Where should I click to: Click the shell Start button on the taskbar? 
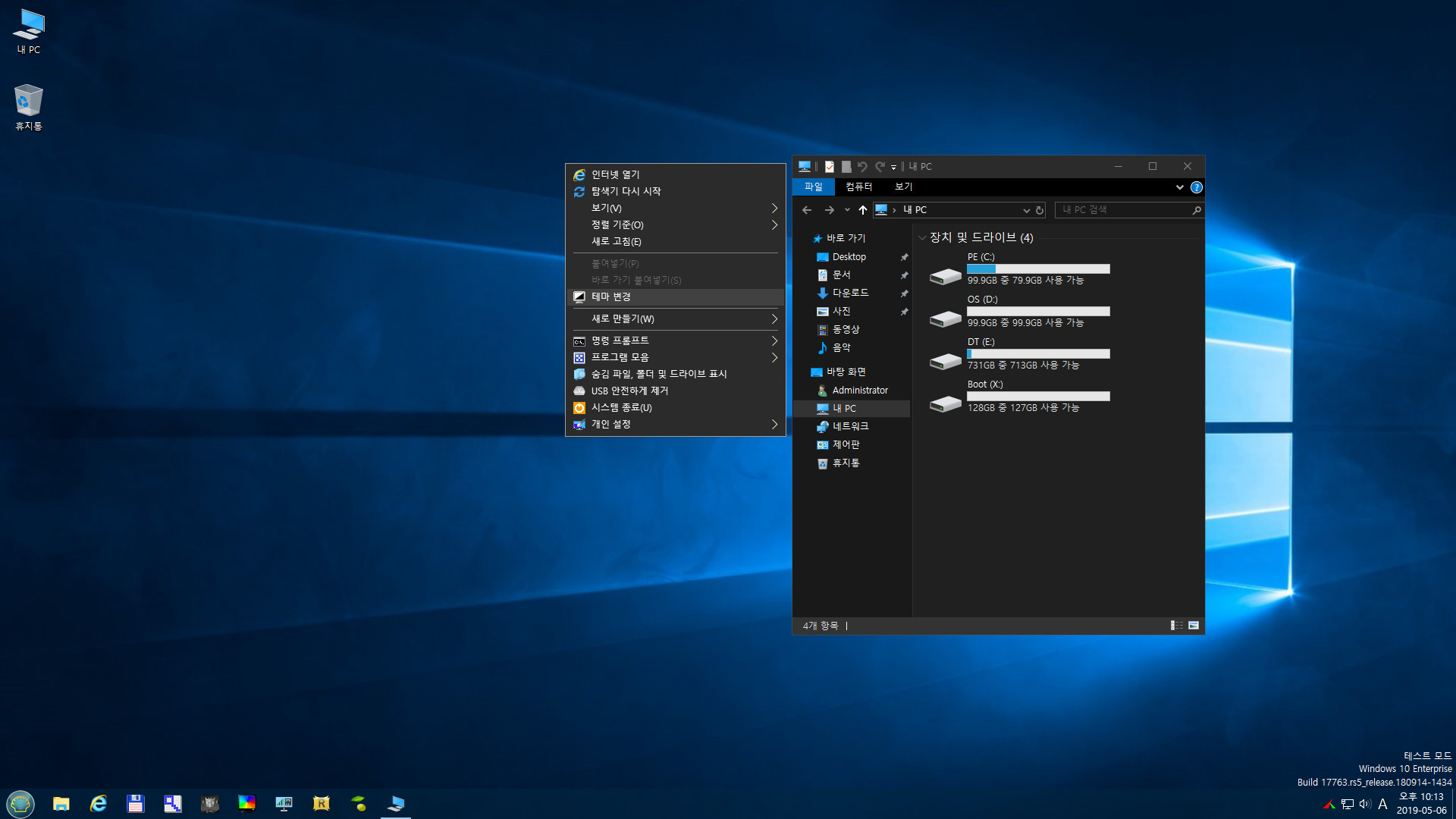point(20,803)
